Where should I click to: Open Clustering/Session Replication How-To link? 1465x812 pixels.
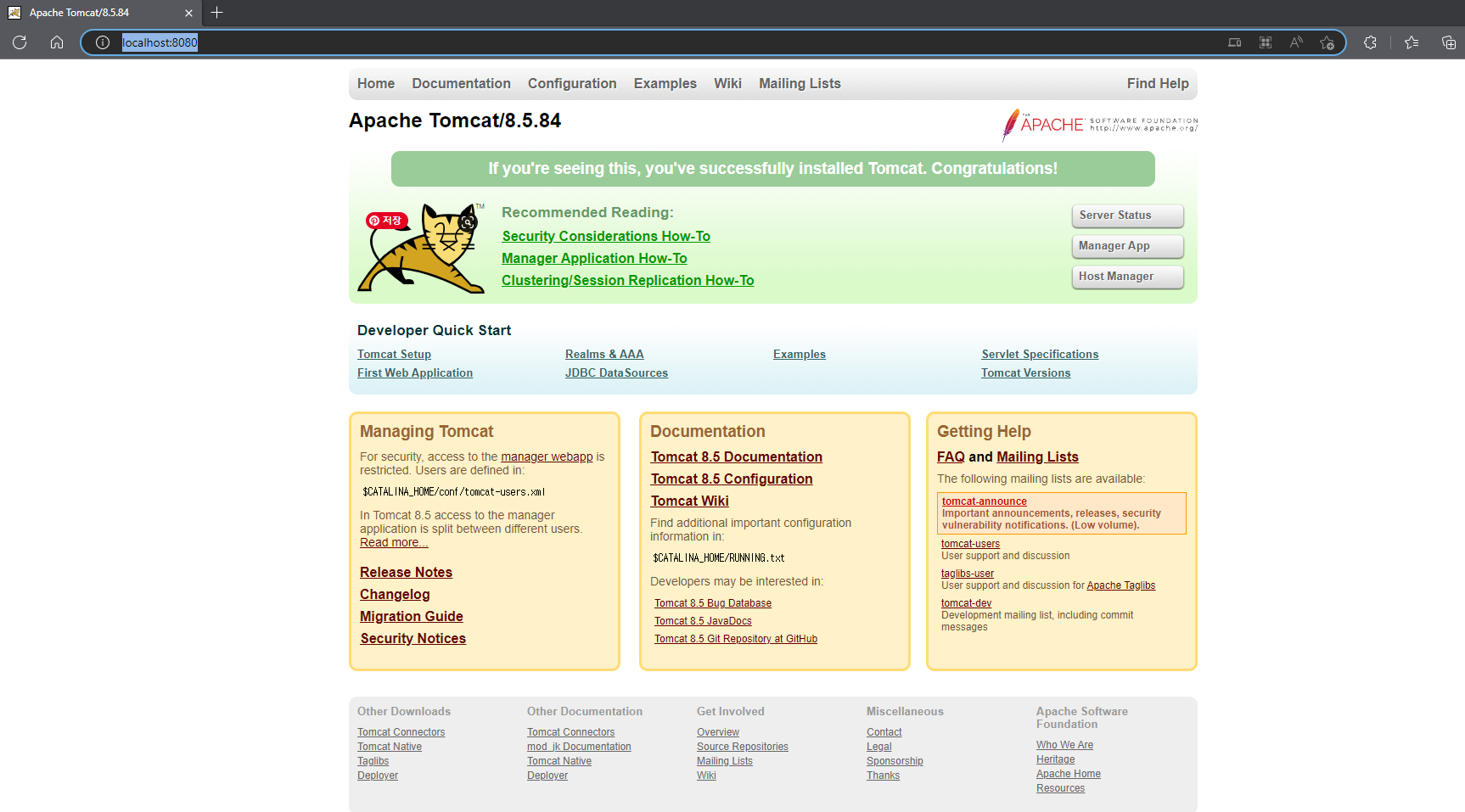tap(627, 280)
